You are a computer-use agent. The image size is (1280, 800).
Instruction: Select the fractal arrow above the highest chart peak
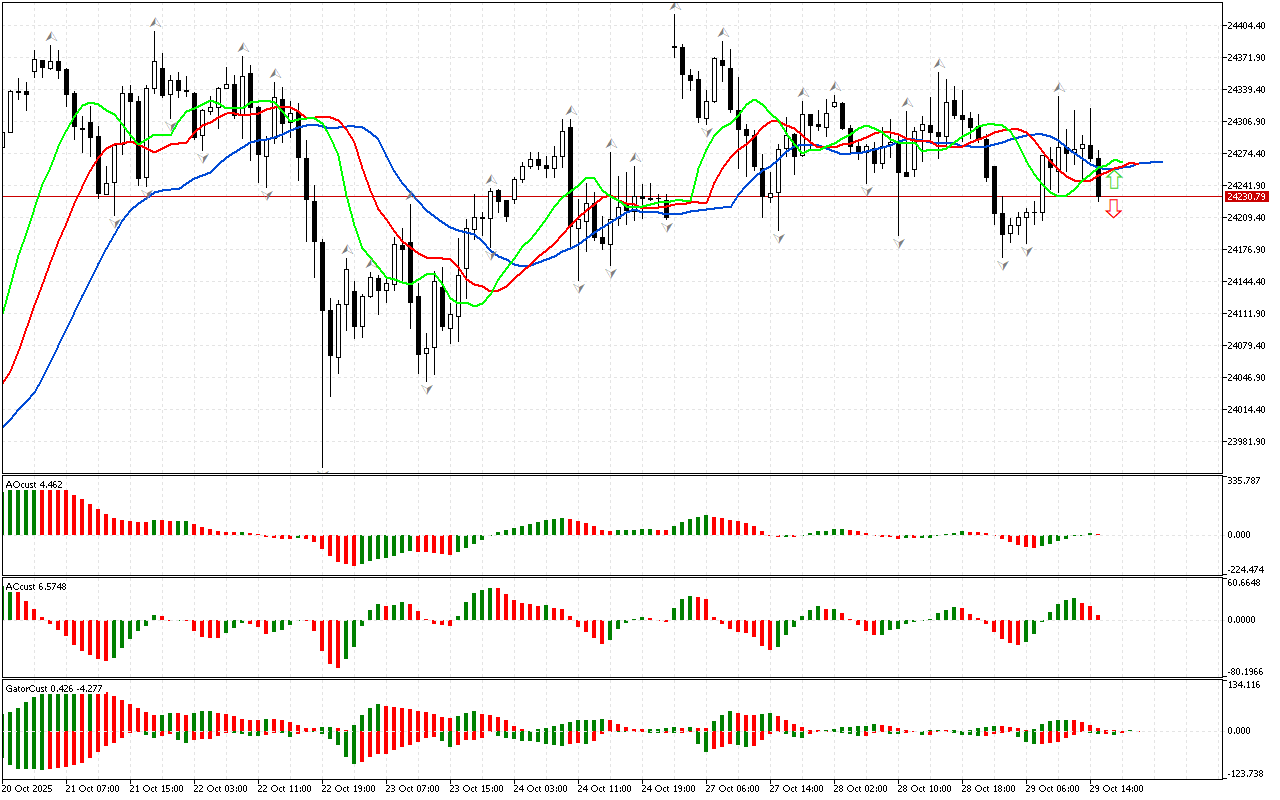[x=676, y=8]
